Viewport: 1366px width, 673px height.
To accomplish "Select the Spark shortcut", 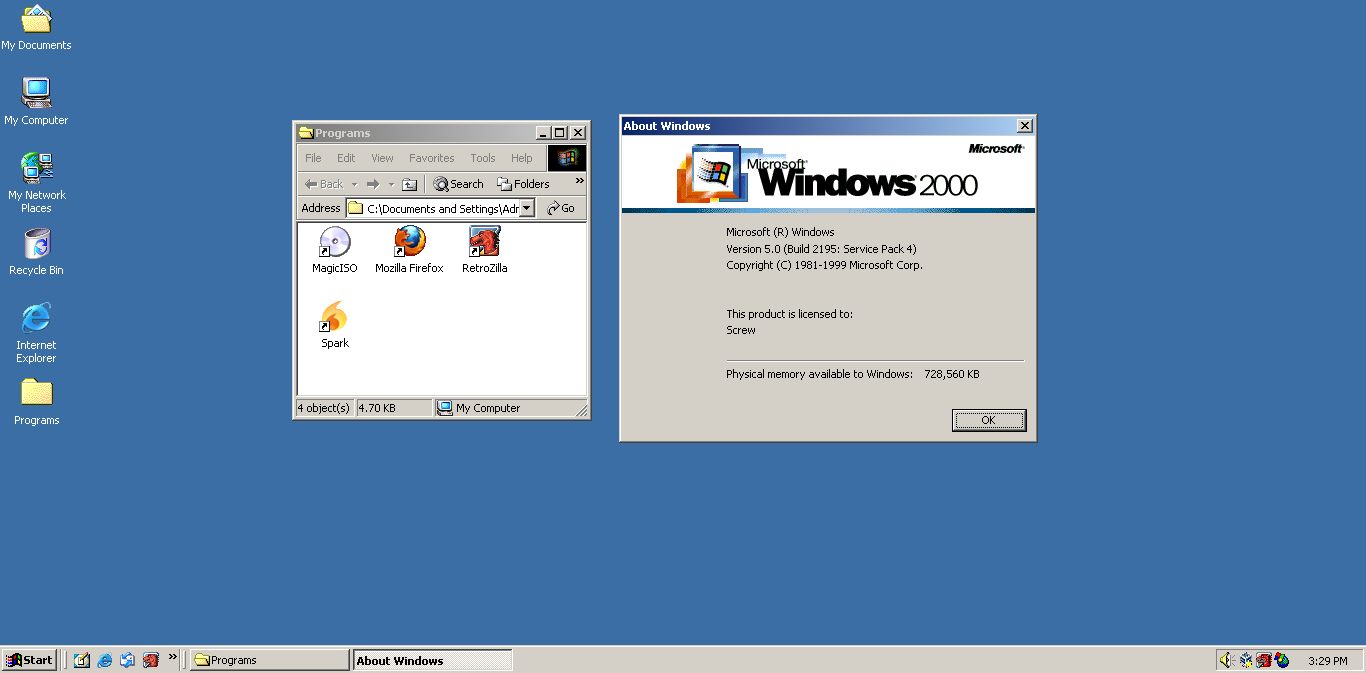I will (x=334, y=325).
